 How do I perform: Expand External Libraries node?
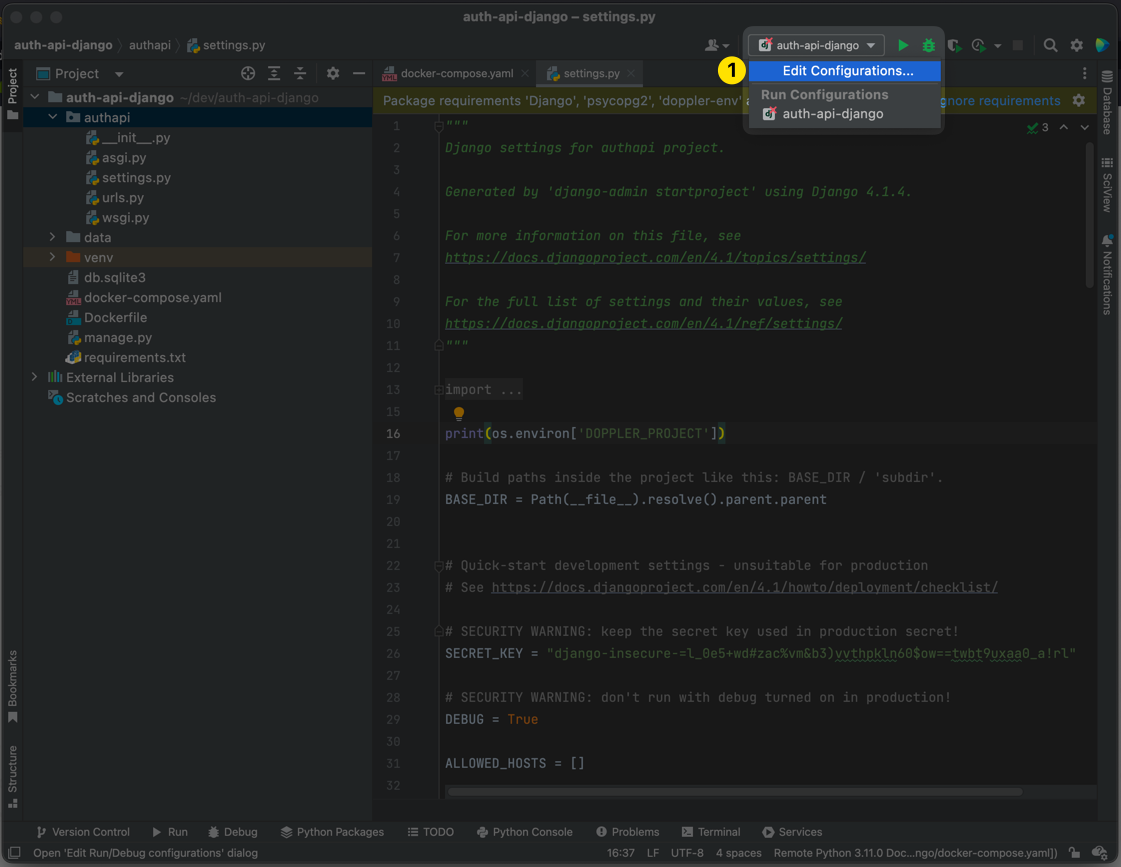(x=35, y=377)
